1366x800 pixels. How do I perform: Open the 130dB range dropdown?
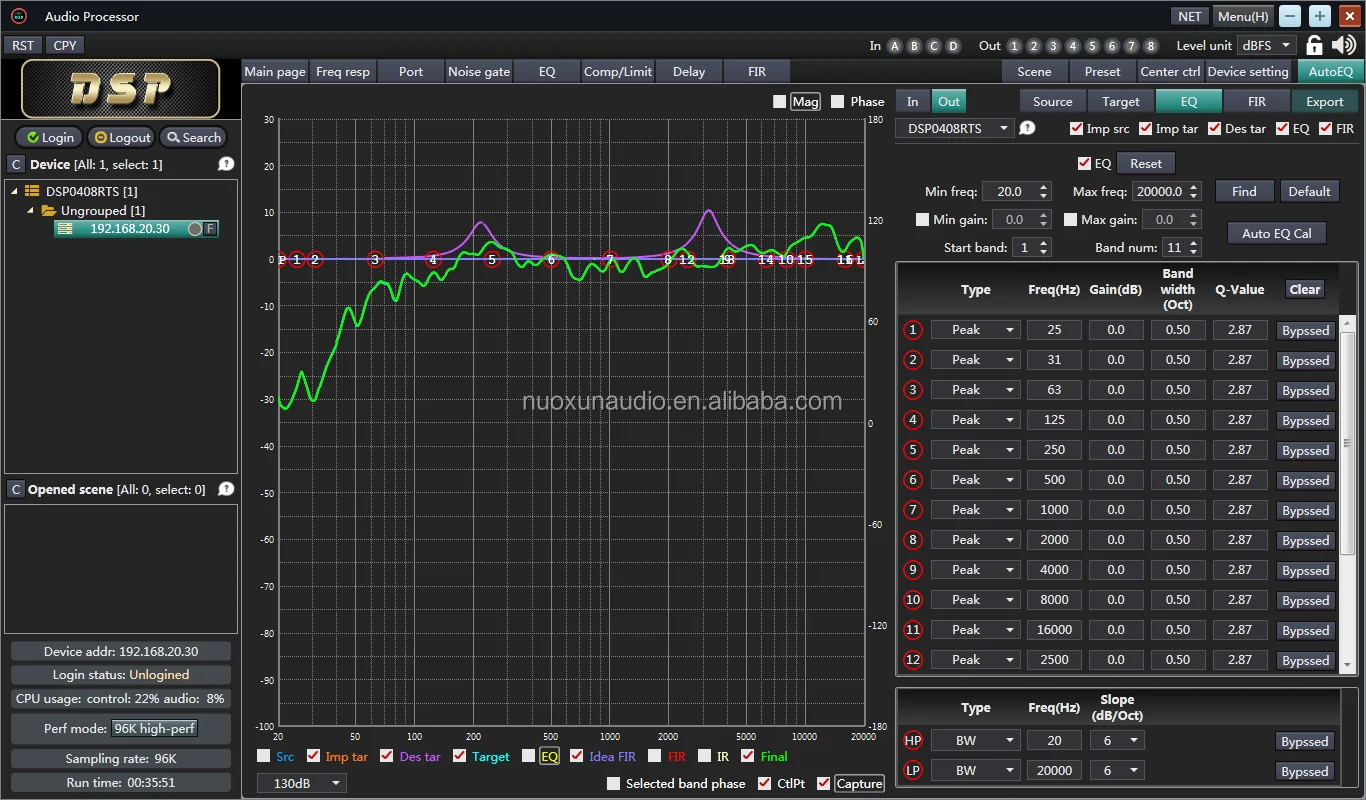(302, 783)
